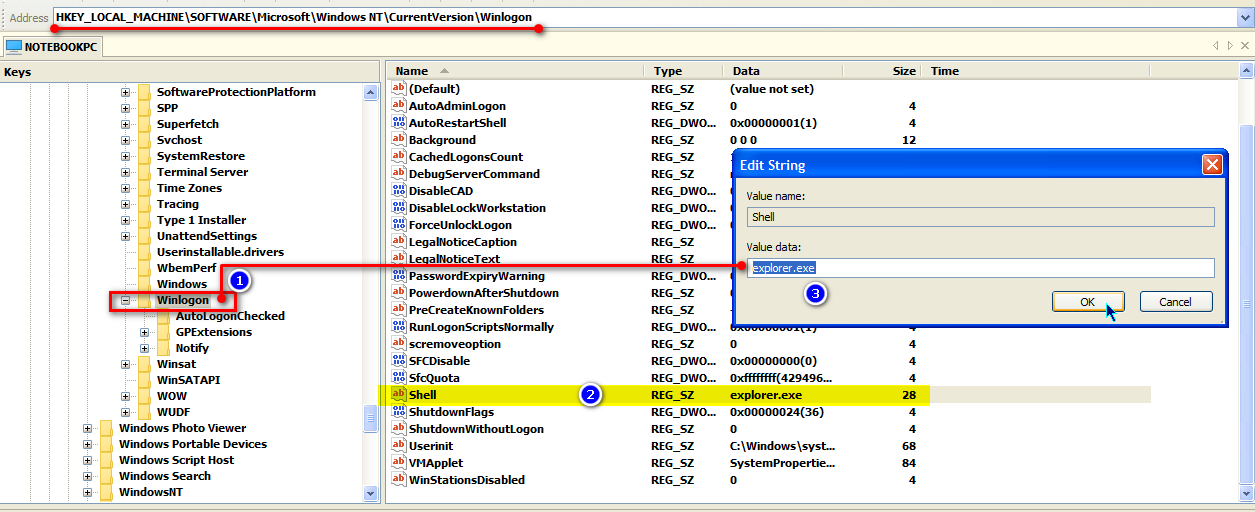Sort values by the Type column header
Image resolution: width=1255 pixels, height=512 pixels.
click(x=685, y=71)
